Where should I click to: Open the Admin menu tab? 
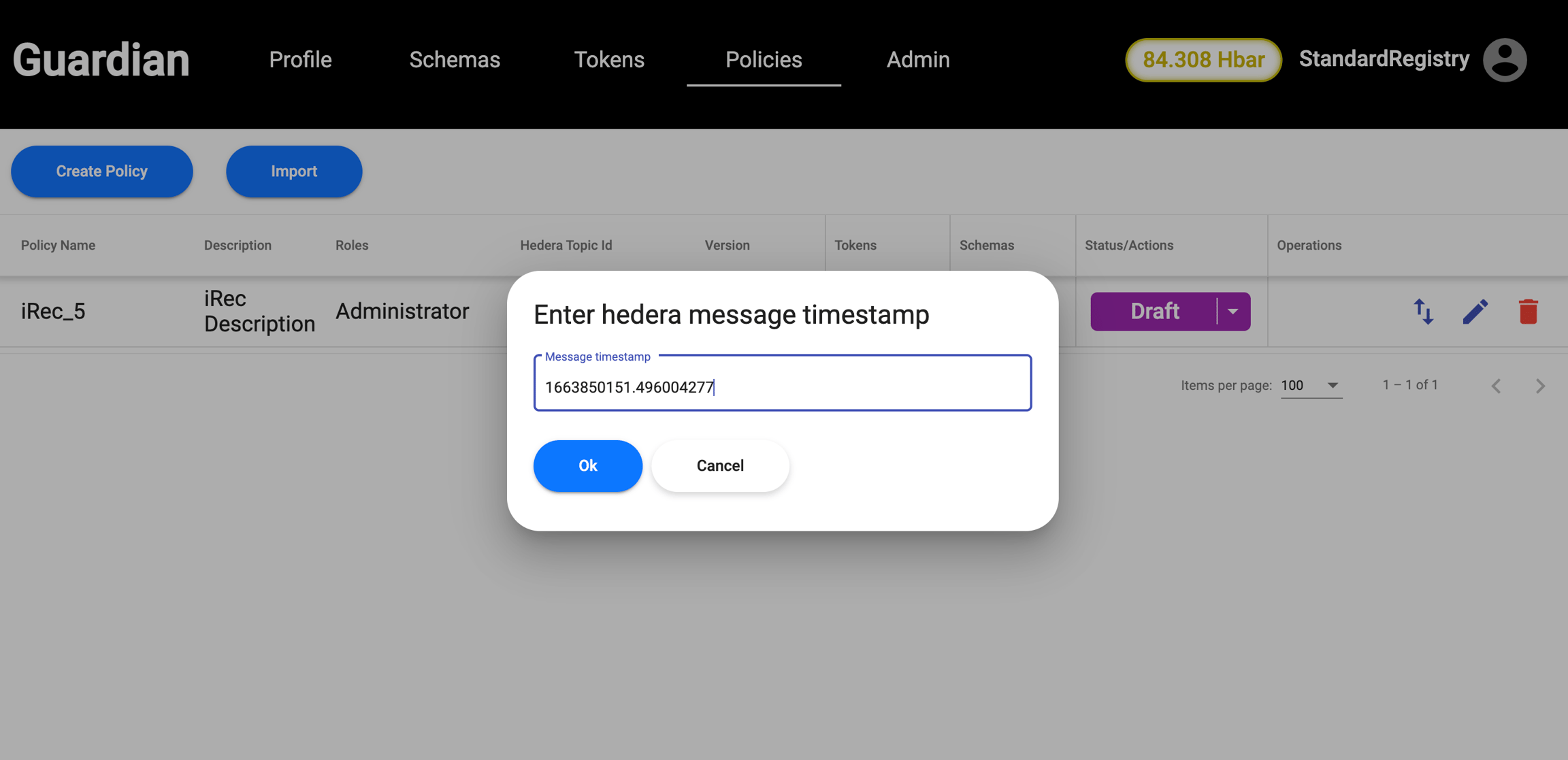(918, 60)
